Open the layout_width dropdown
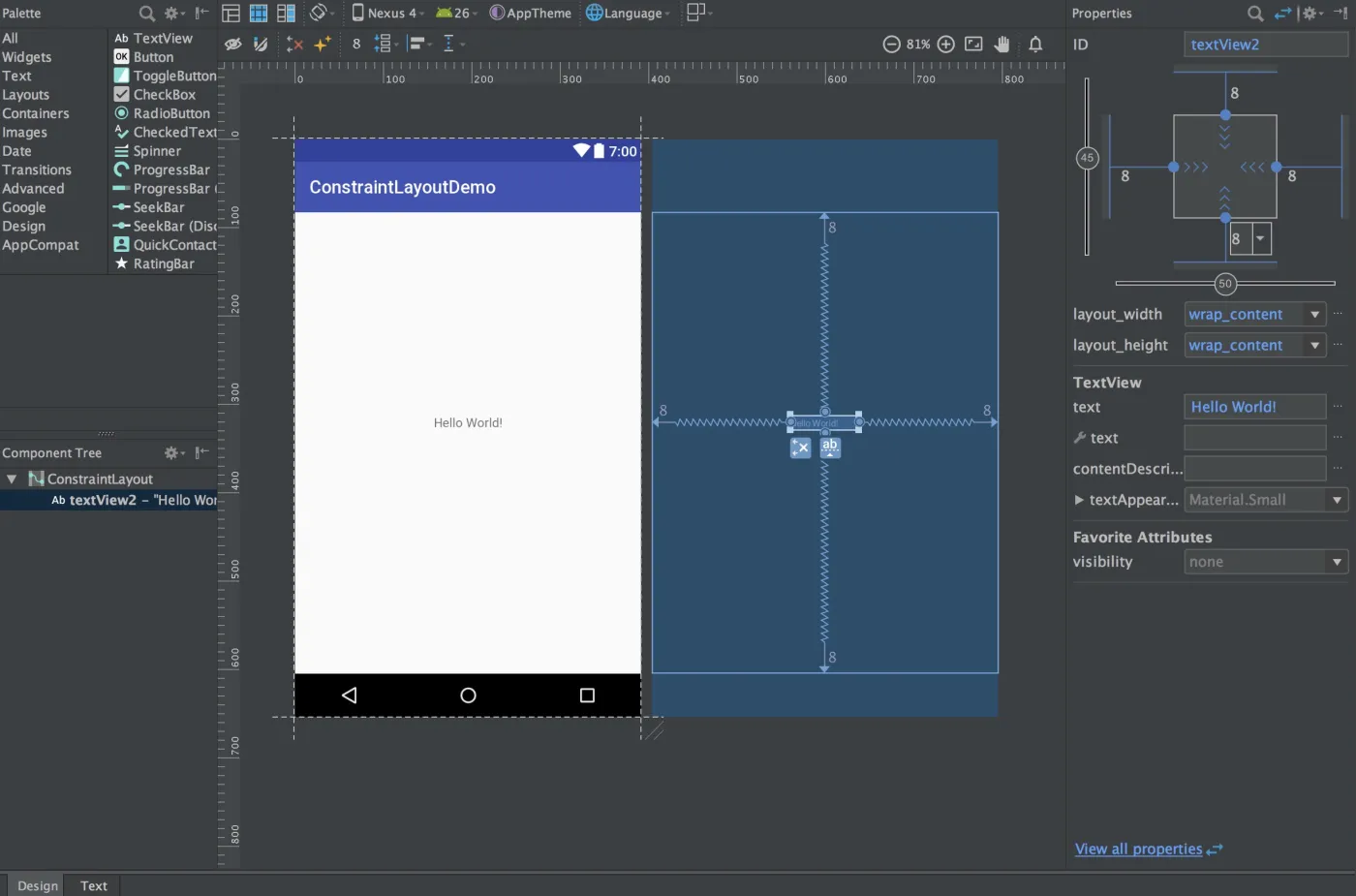This screenshot has height=896, width=1356. [x=1314, y=315]
